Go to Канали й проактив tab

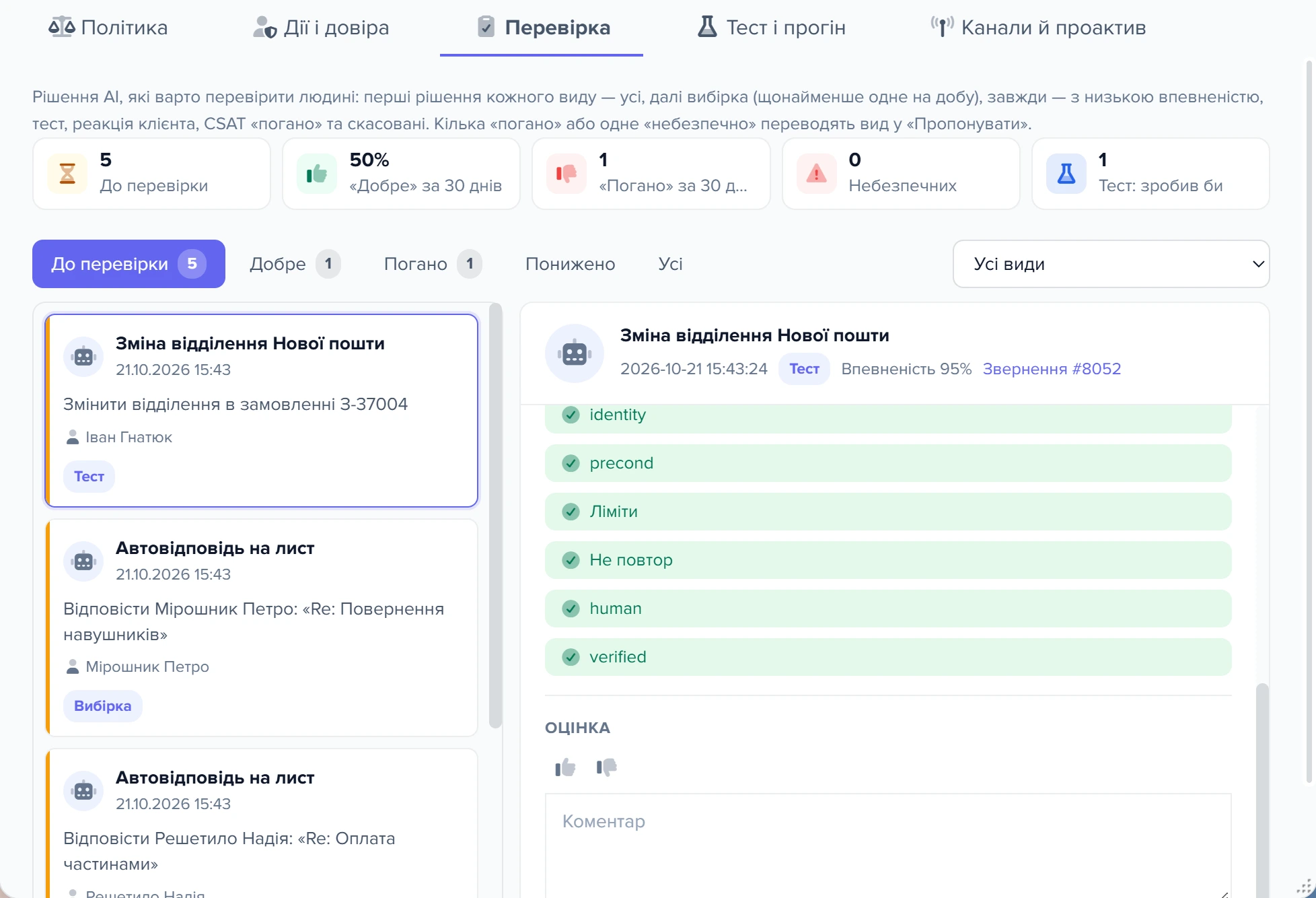1038,28
